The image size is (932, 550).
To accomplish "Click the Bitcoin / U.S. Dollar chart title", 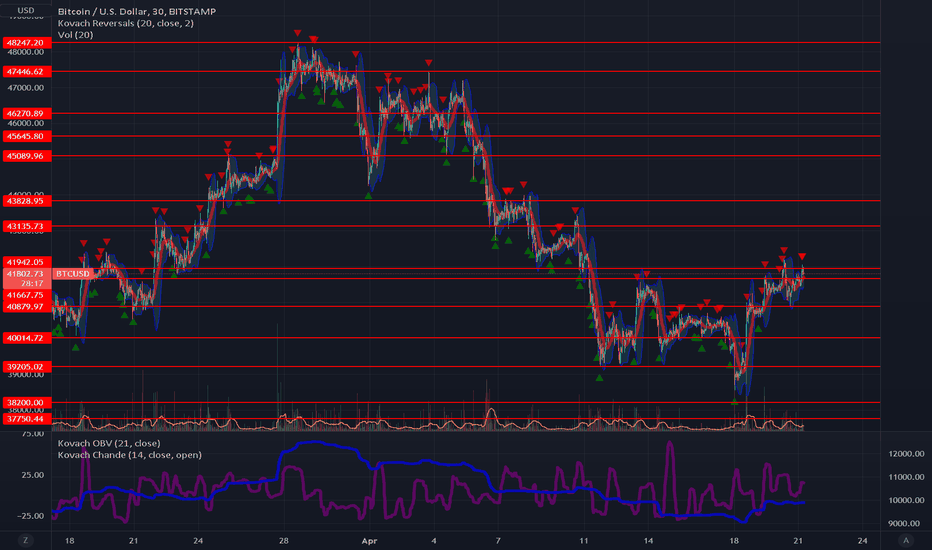I will [x=137, y=11].
